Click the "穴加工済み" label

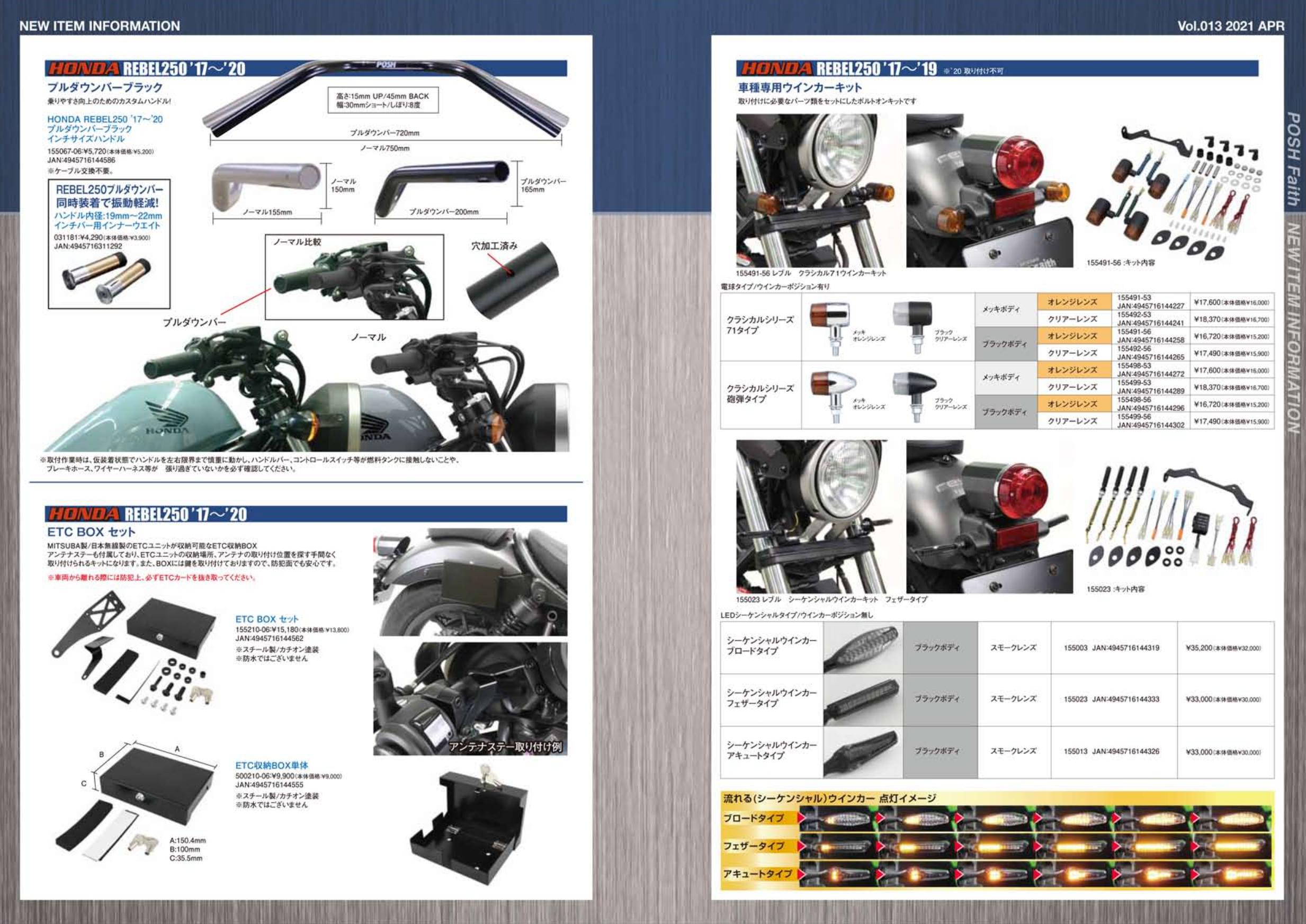pos(494,246)
